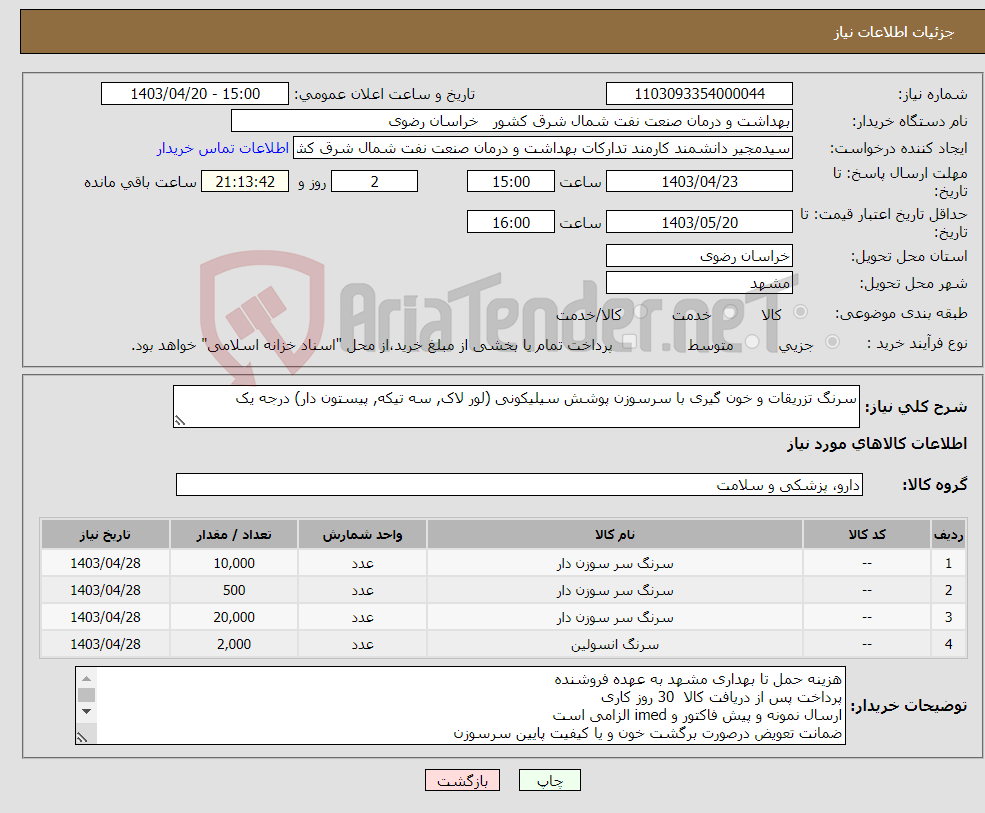The width and height of the screenshot is (985, 813).
Task: Click the buyer organization name field
Action: [x=512, y=121]
